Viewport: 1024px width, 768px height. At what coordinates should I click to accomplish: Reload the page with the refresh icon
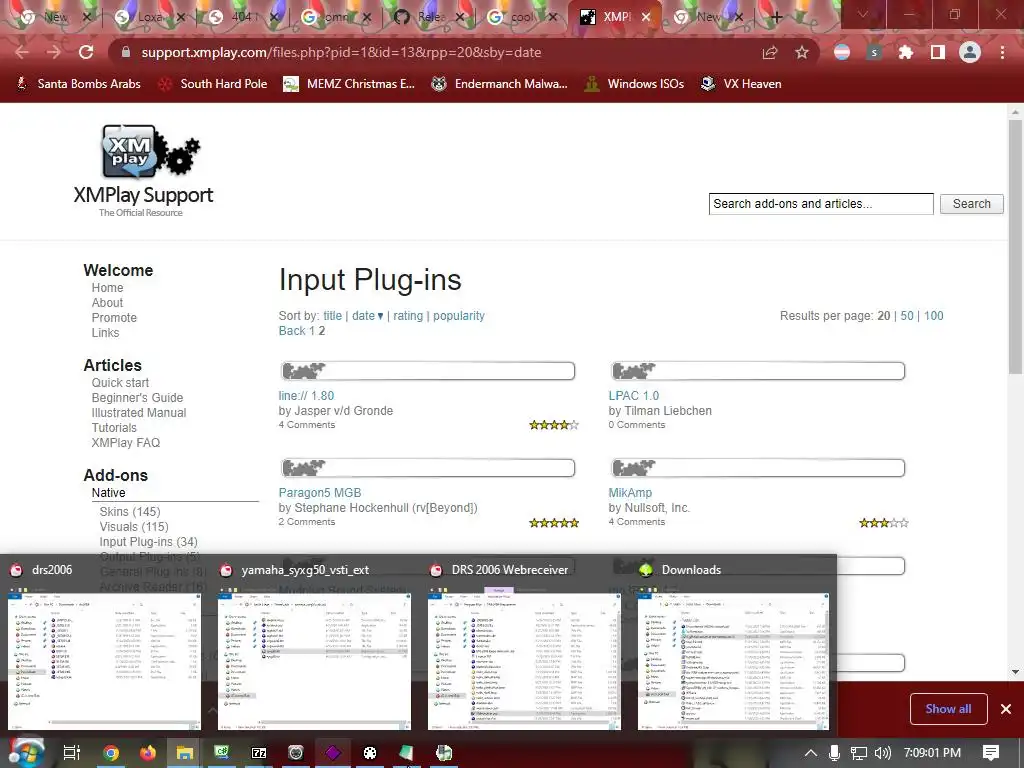[x=86, y=52]
